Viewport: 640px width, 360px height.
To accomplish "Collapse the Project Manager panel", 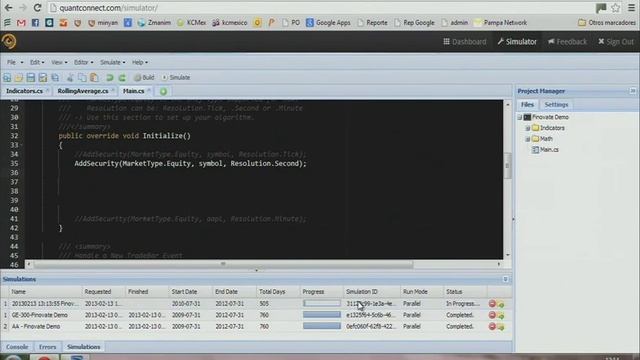I will tap(632, 91).
